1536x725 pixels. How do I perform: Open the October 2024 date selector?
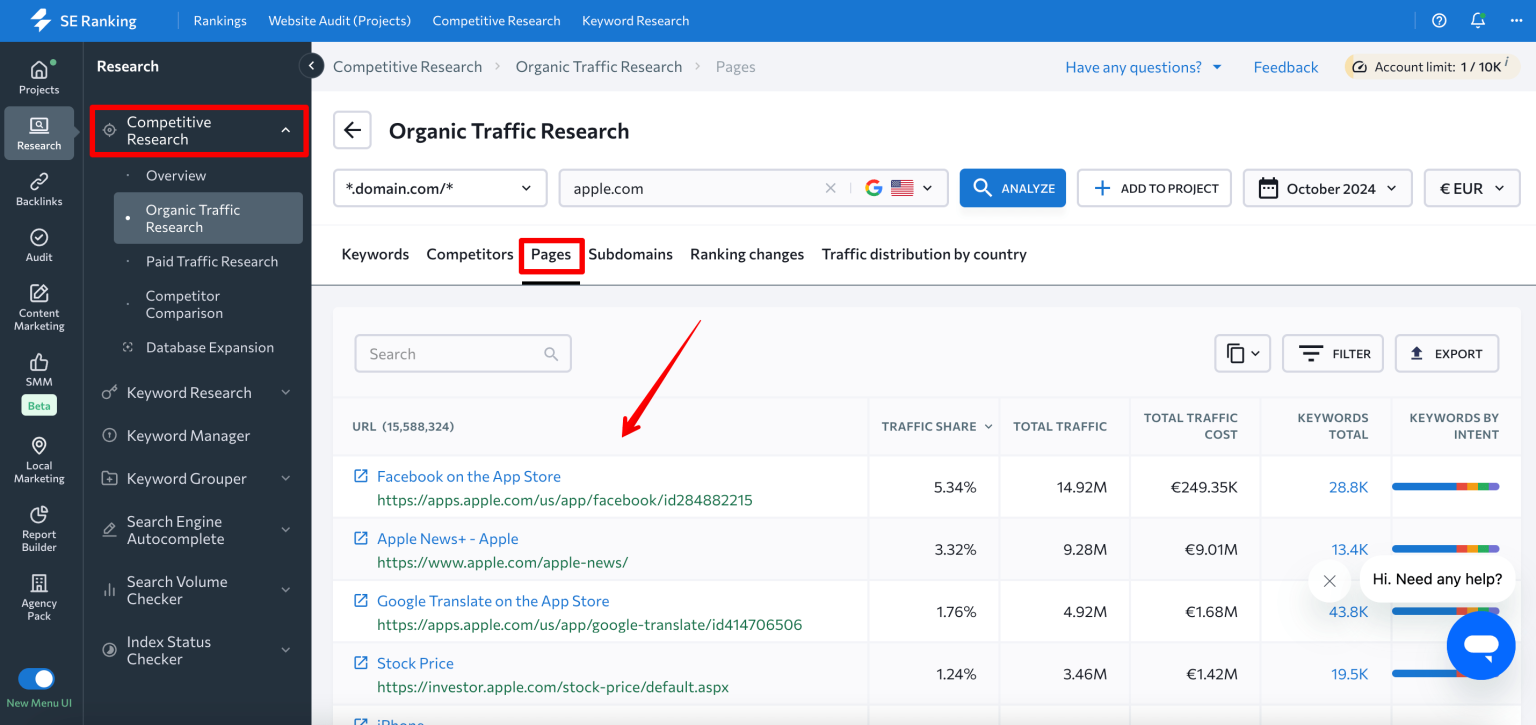[x=1327, y=188]
